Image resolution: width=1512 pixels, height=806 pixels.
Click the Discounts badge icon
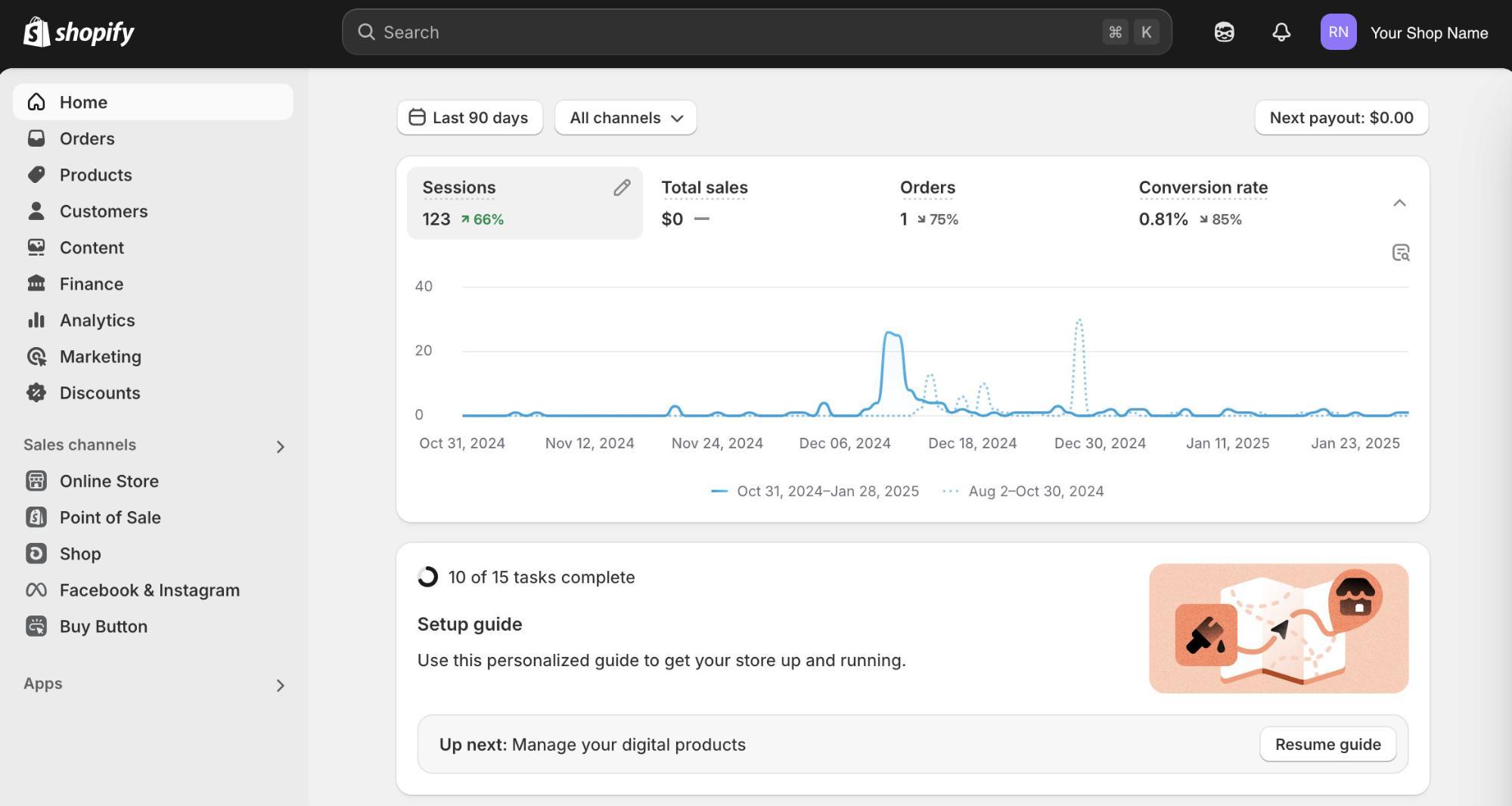pos(36,392)
